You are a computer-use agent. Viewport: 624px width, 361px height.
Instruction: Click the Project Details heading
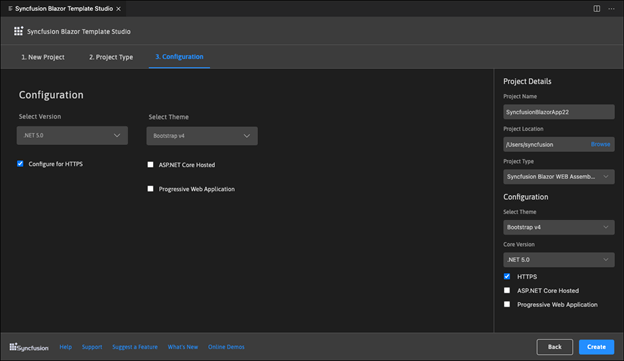coord(527,81)
